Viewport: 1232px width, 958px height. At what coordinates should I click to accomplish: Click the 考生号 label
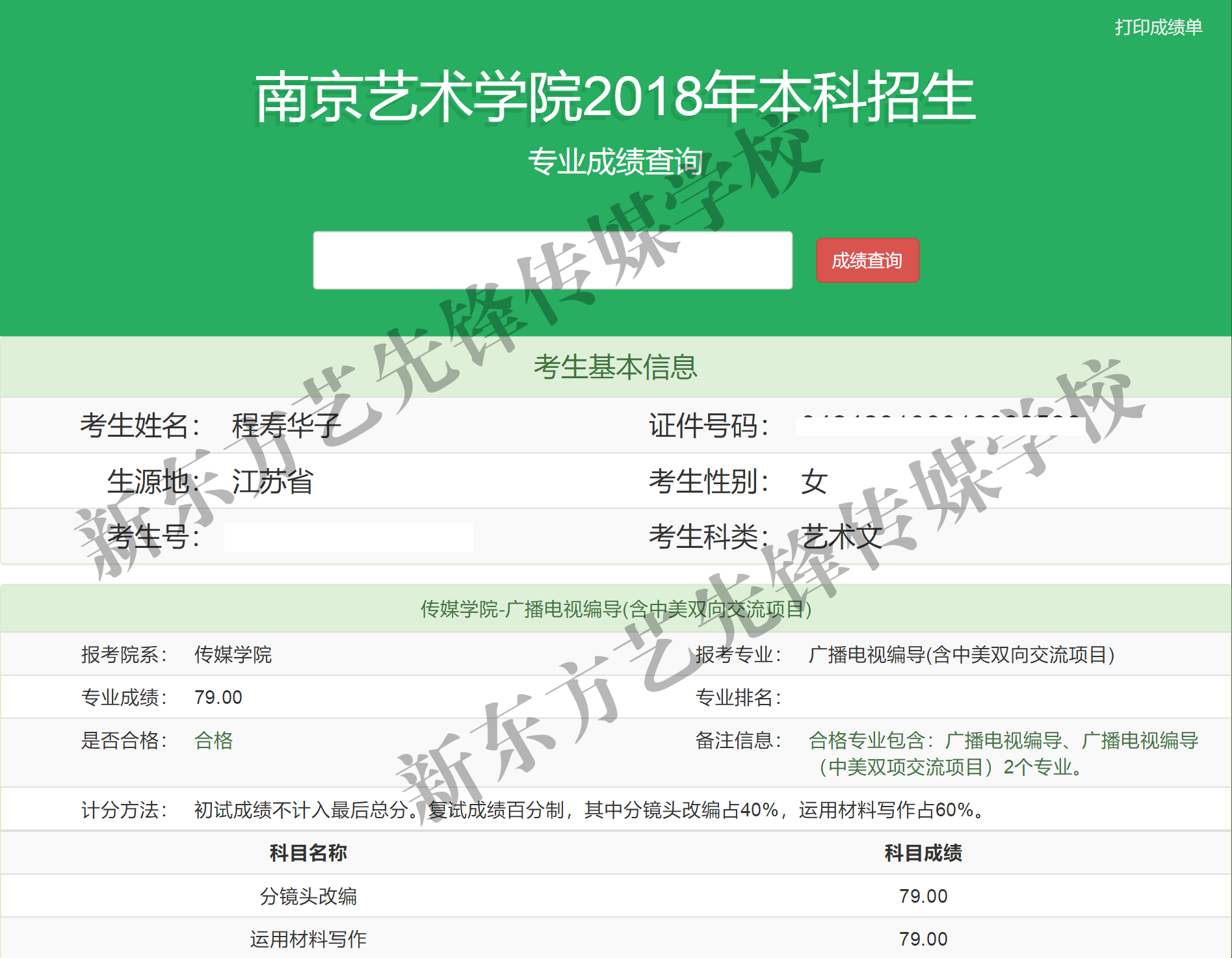pyautogui.click(x=154, y=537)
